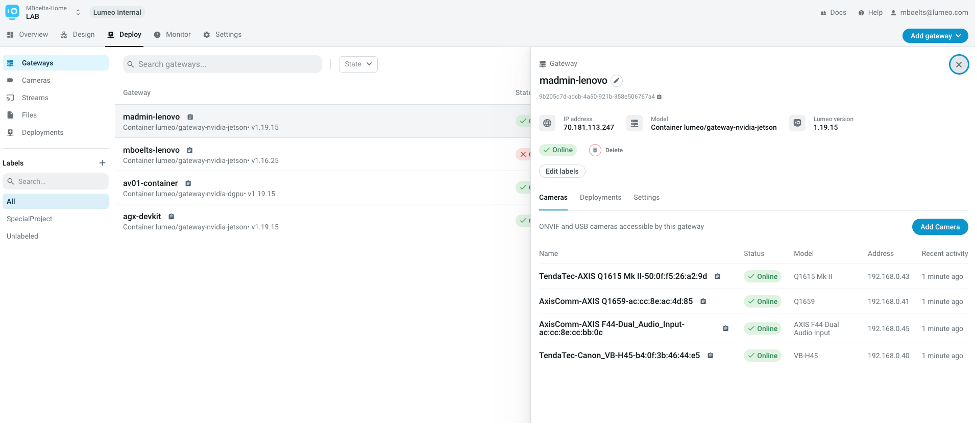Switch to panel Settings tab
The width and height of the screenshot is (977, 424).
[x=646, y=197]
